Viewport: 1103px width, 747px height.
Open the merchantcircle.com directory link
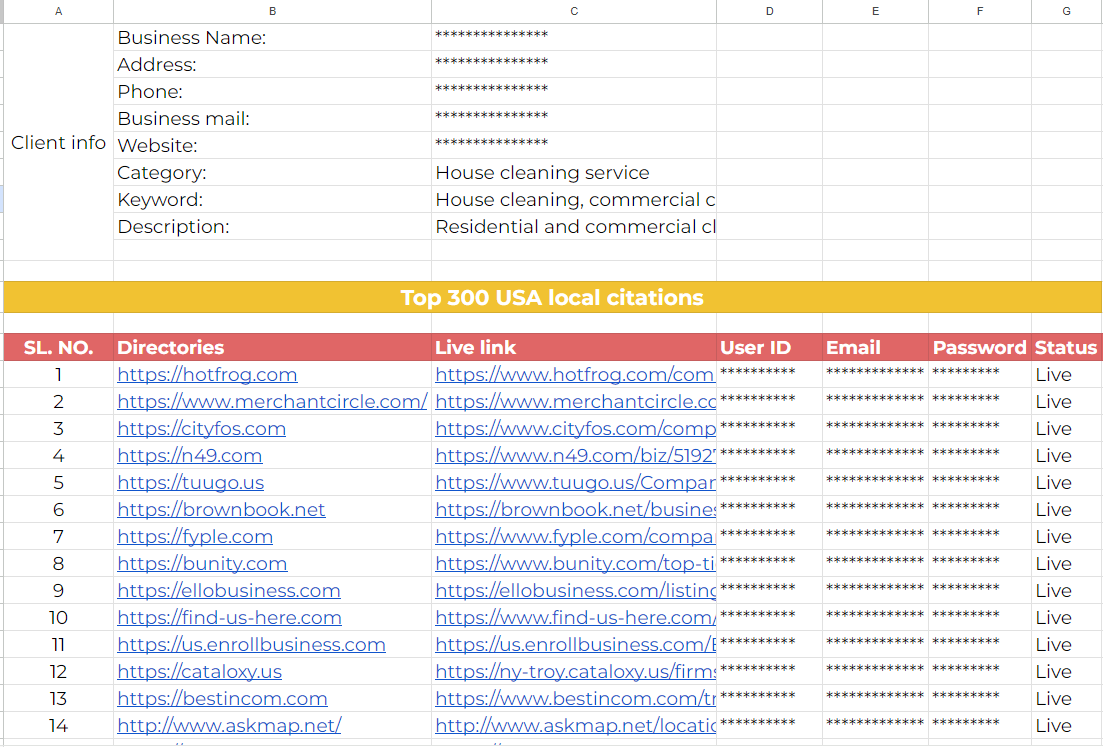(272, 401)
